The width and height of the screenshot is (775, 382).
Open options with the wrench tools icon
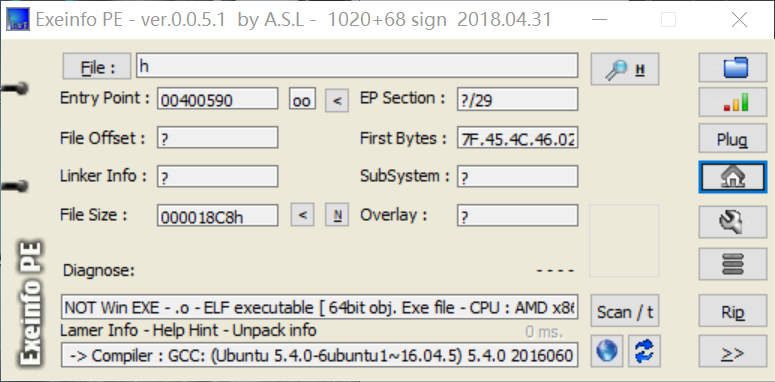pos(732,222)
